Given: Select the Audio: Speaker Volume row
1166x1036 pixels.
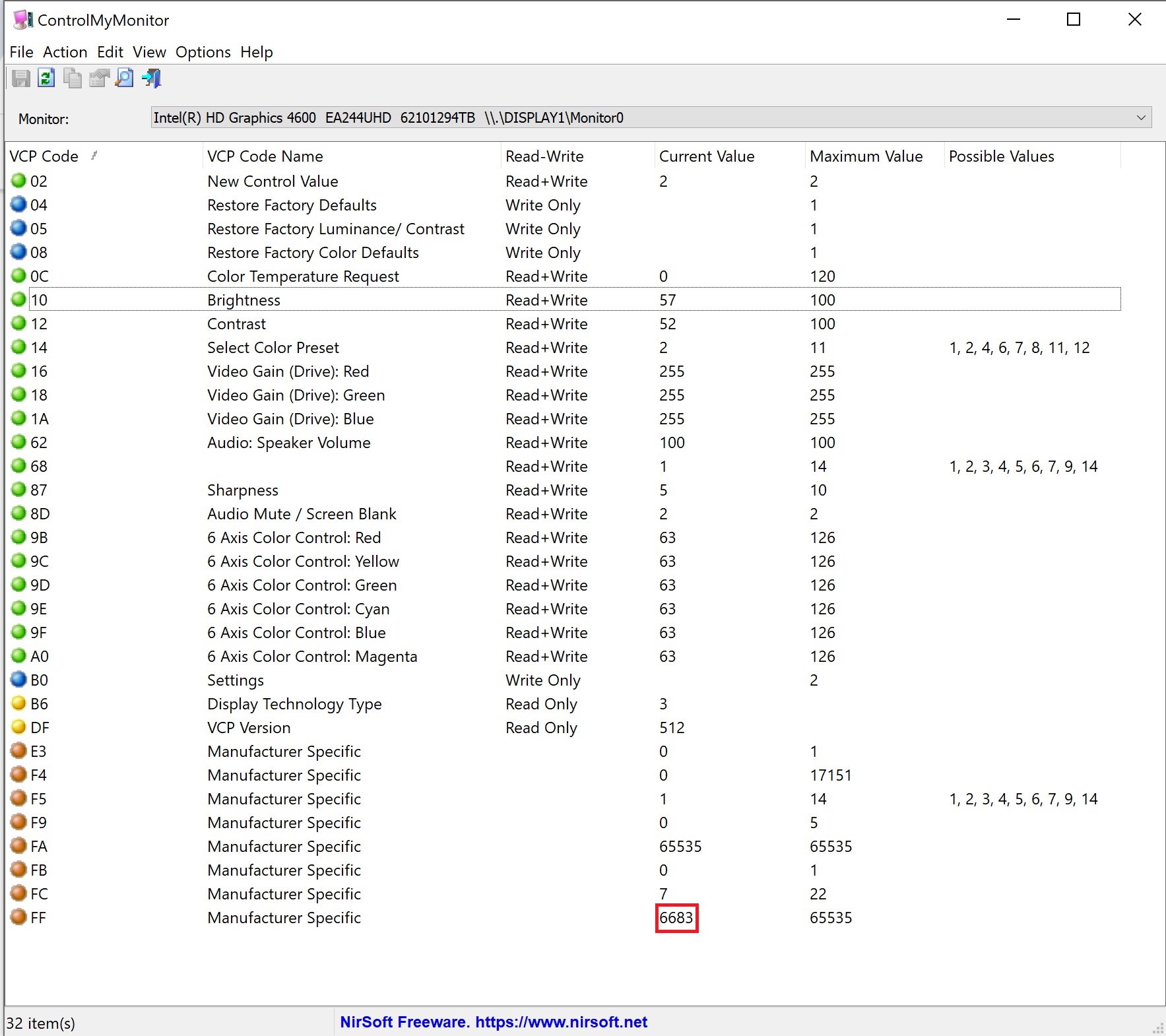Looking at the screenshot, I should 563,443.
